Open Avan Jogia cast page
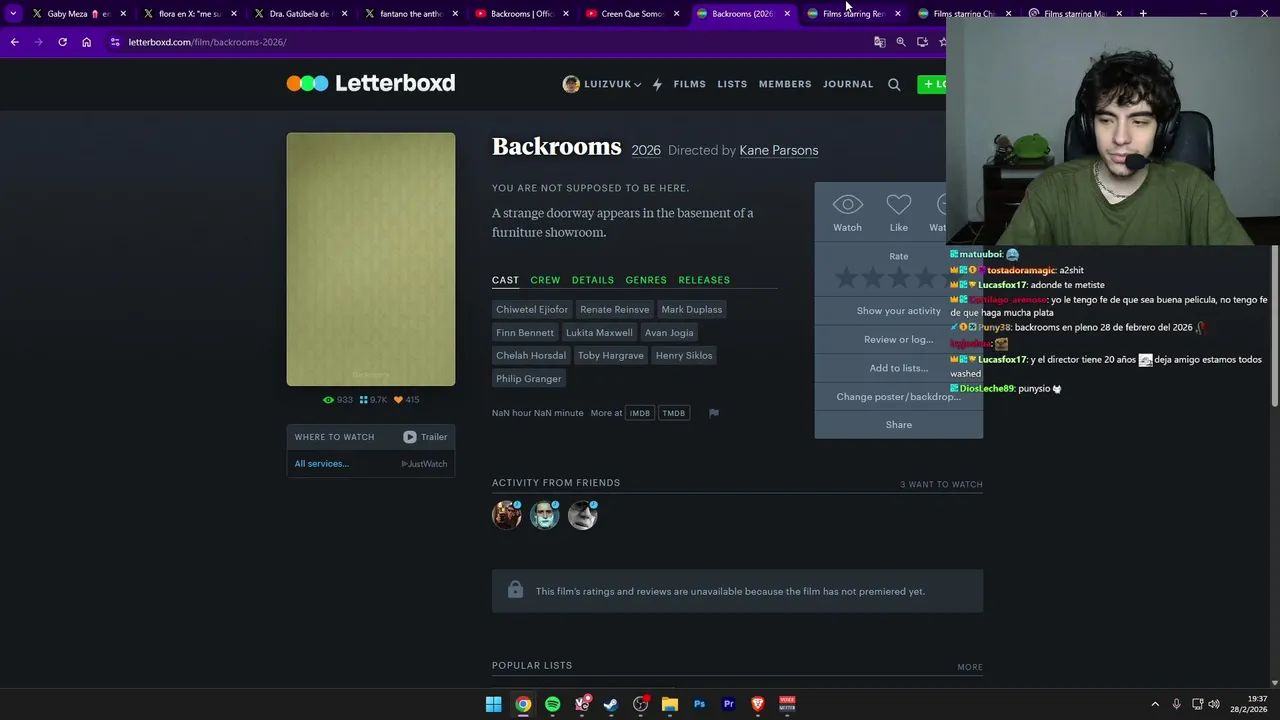Viewport: 1280px width, 720px height. pos(669,332)
